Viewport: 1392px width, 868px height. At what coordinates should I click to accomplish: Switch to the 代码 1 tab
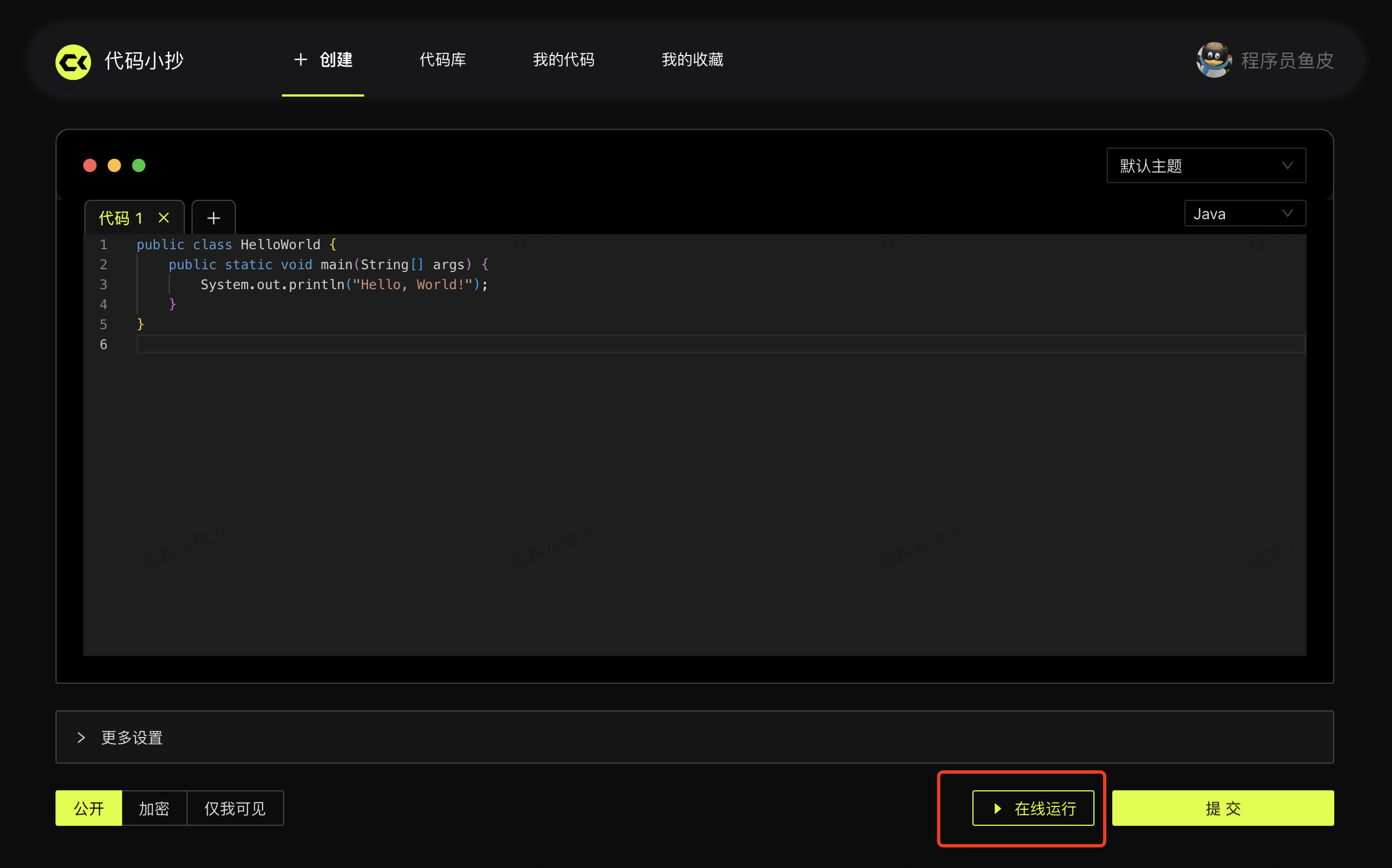pos(121,218)
